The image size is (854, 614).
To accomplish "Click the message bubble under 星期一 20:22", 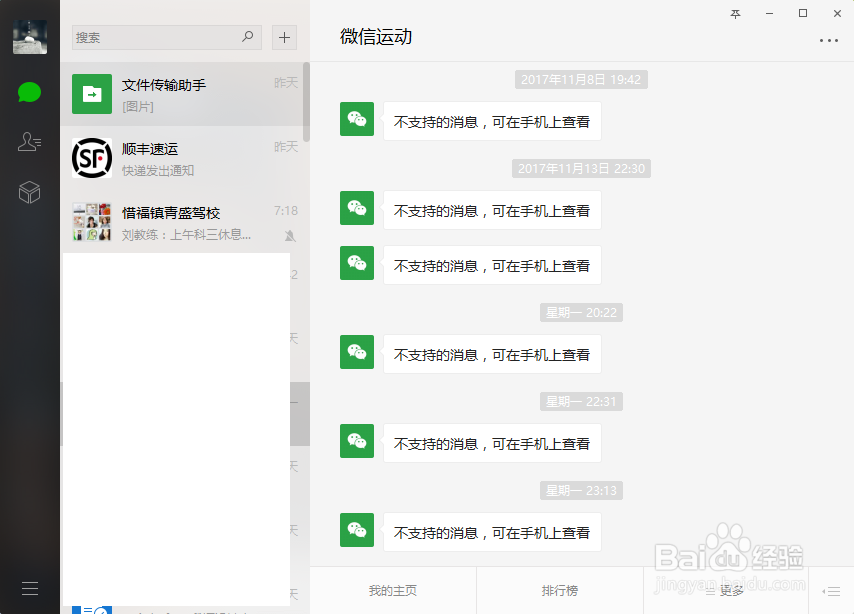I will [x=492, y=354].
